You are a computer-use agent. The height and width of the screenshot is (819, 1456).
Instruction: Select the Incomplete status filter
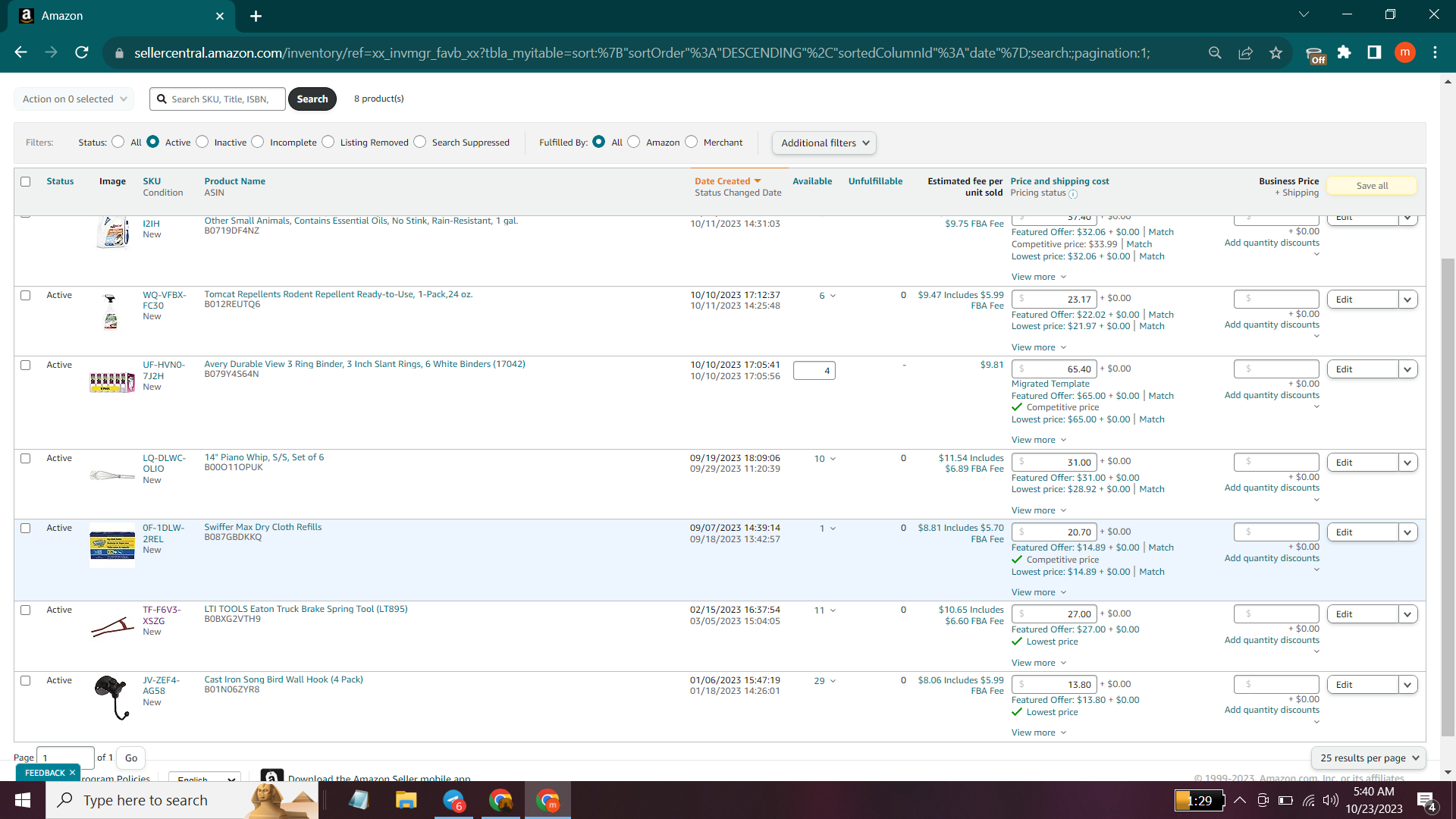[258, 142]
